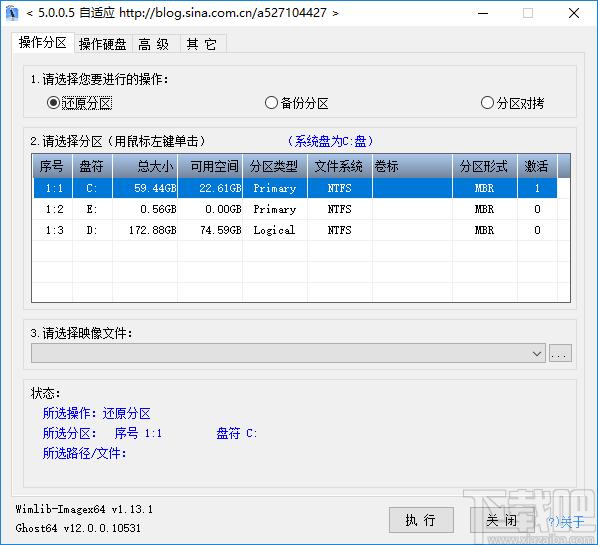Click the 可用空间 column header
Viewport: 598px width, 545px height.
click(x=210, y=166)
